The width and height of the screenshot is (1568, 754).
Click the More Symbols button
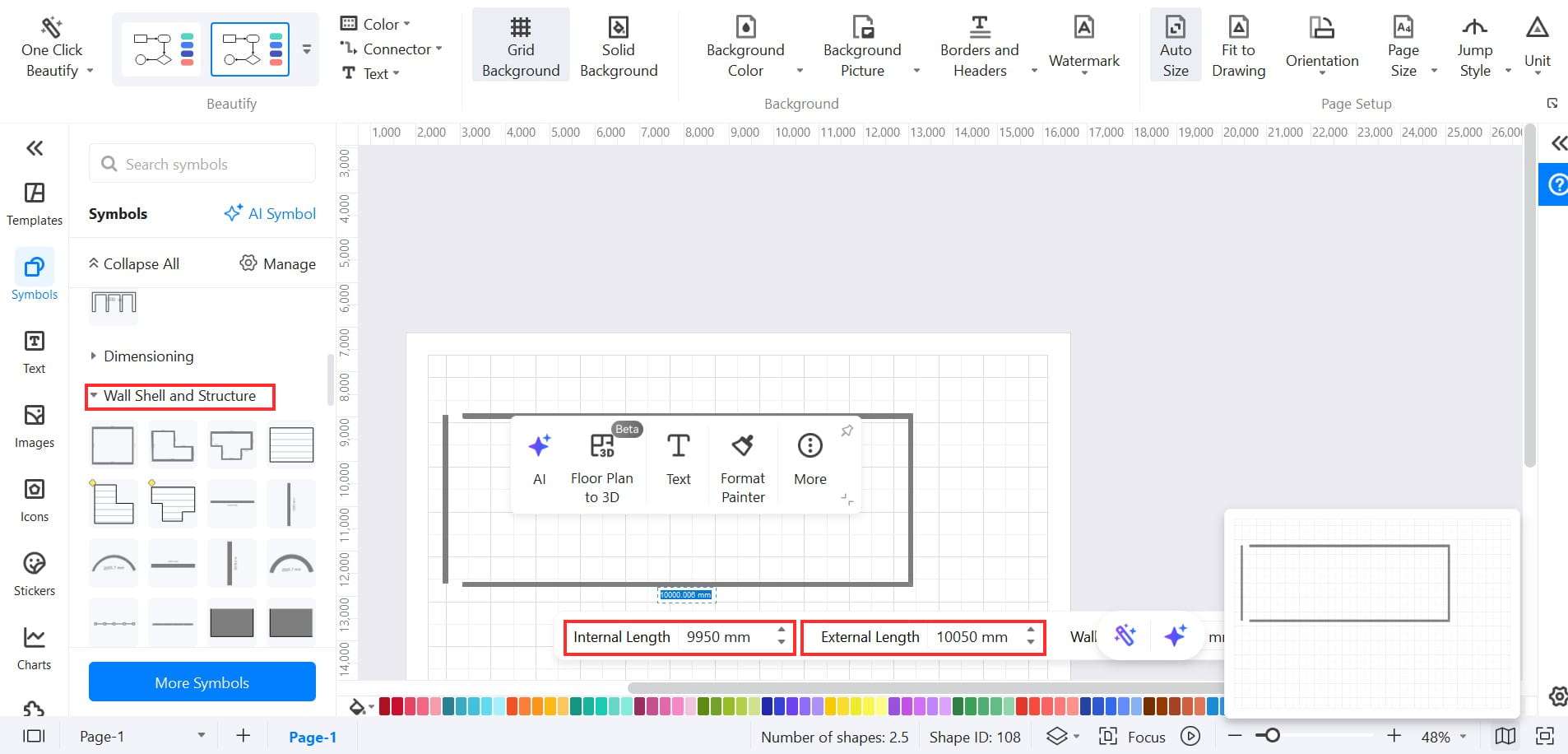202,682
